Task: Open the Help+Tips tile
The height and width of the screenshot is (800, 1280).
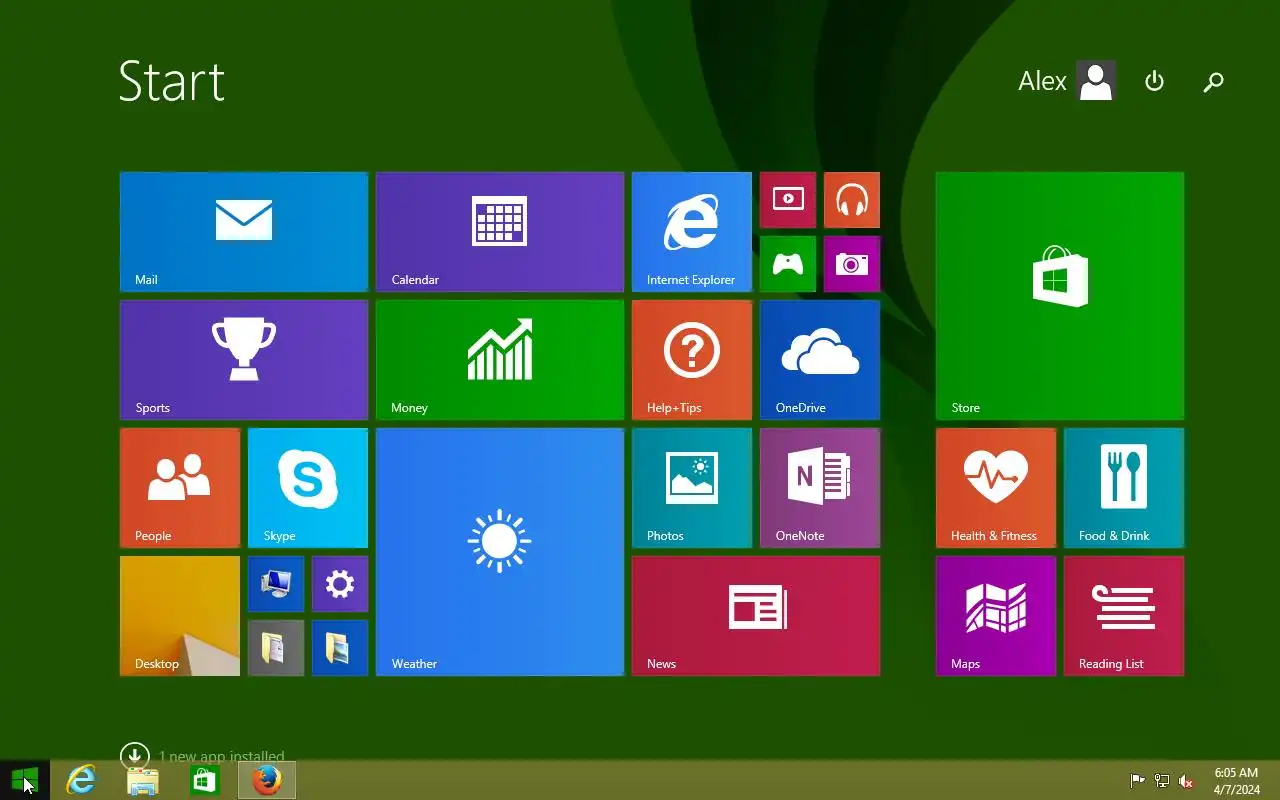Action: click(692, 360)
